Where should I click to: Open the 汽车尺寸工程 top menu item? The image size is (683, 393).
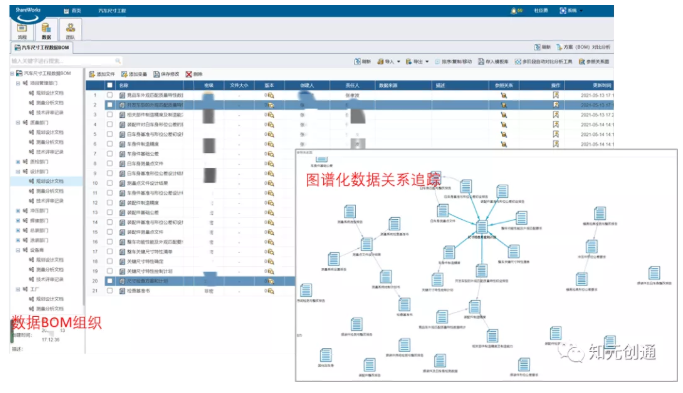pos(112,10)
